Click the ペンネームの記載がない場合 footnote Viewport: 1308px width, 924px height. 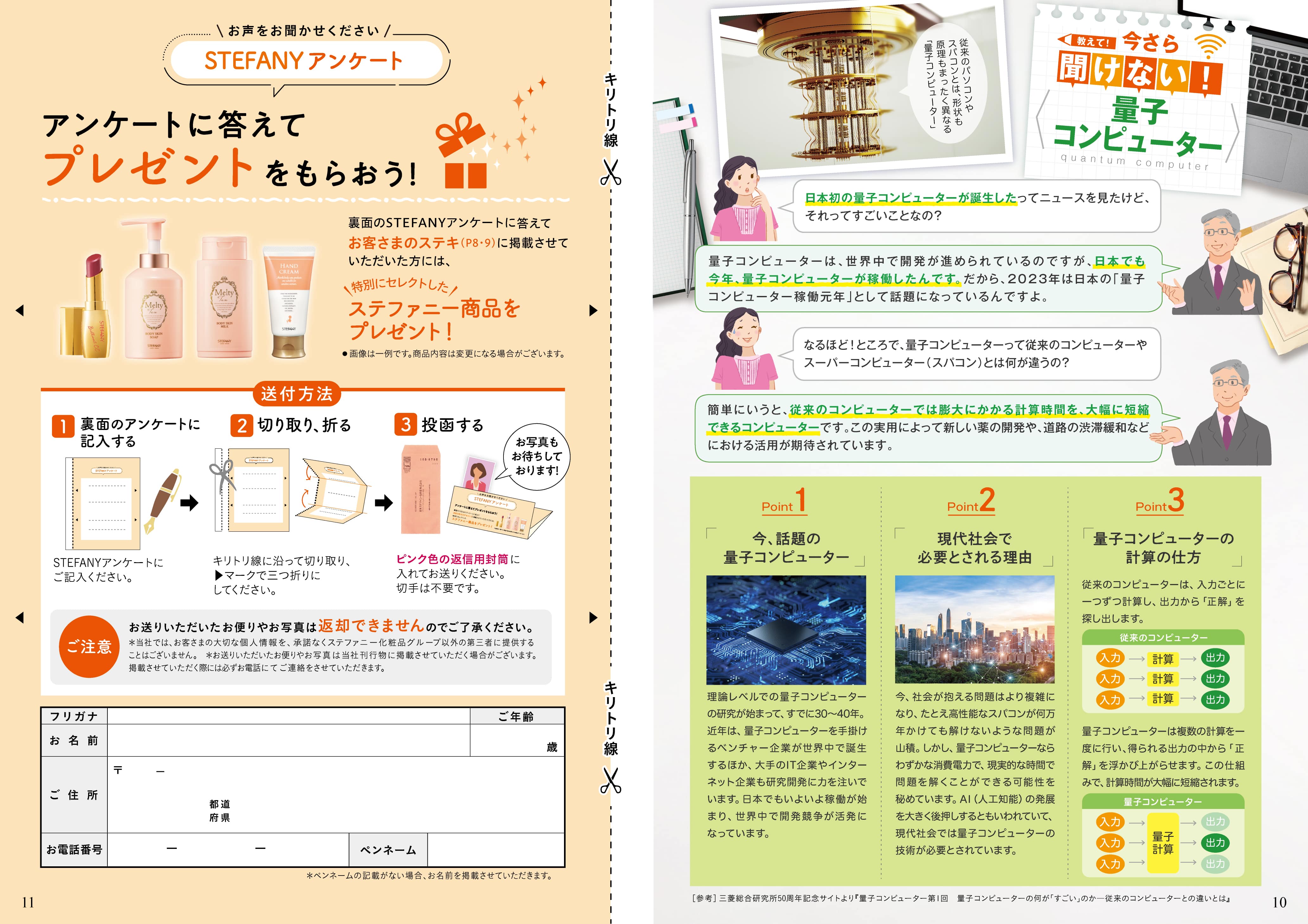point(430,876)
